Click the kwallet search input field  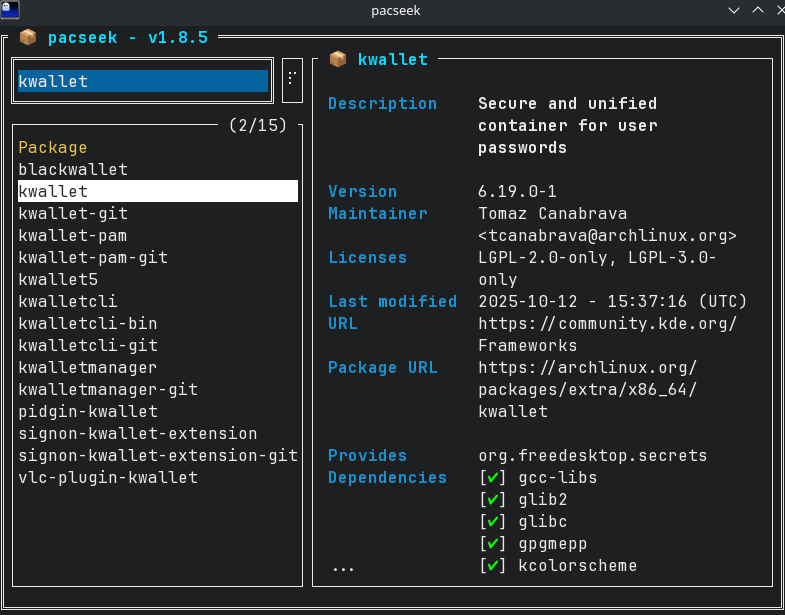pos(142,81)
